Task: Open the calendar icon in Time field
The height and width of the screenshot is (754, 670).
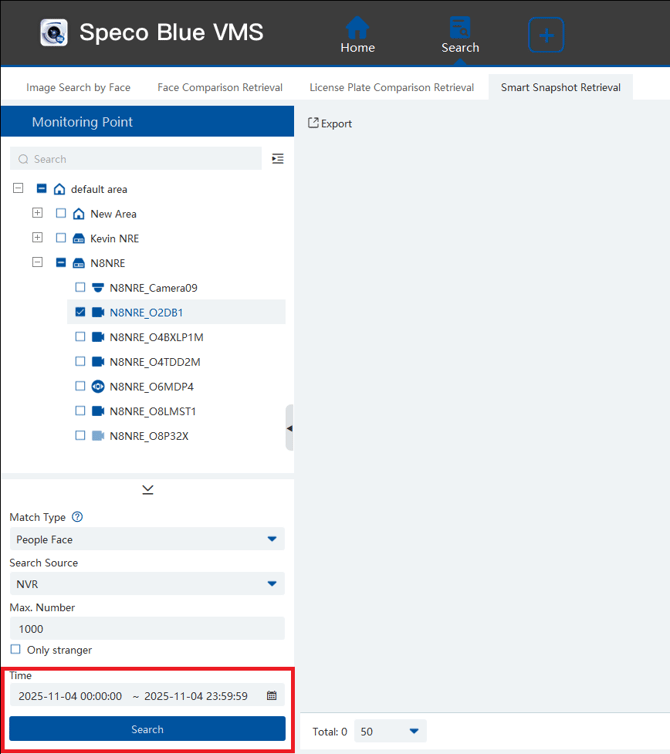Action: 272,696
